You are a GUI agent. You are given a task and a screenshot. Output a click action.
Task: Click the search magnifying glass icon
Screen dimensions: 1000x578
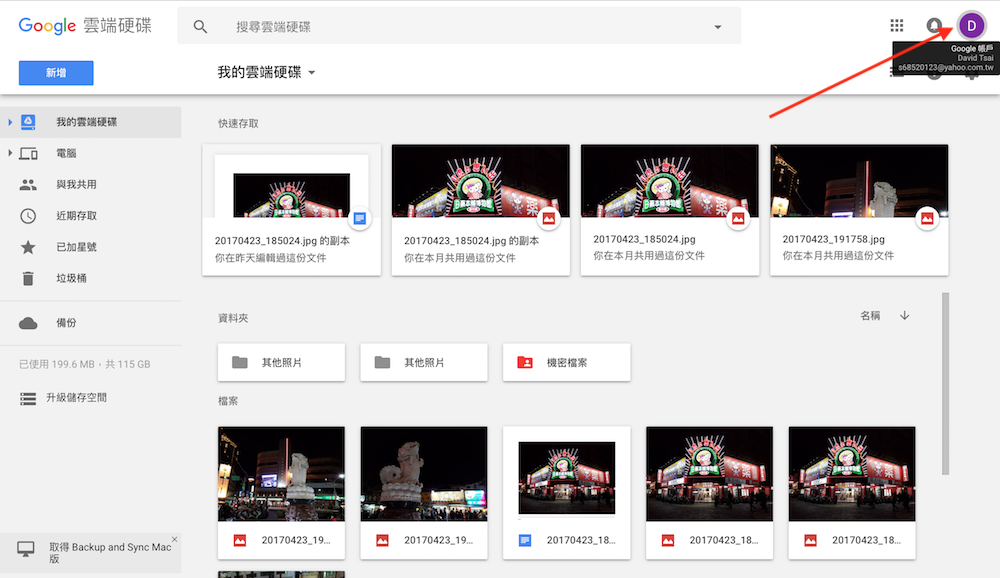(200, 26)
